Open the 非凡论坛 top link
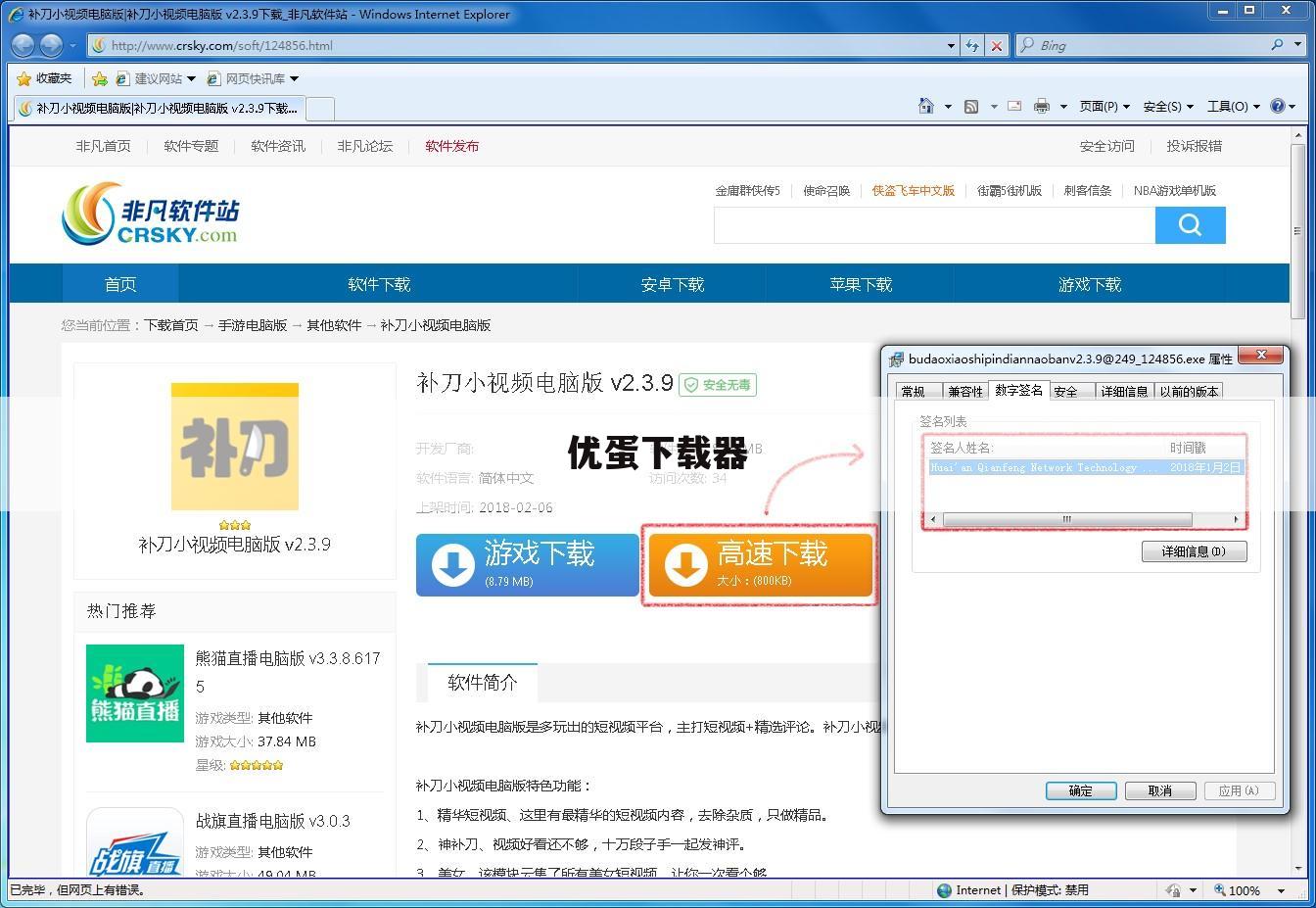The height and width of the screenshot is (908, 1316). (x=364, y=146)
